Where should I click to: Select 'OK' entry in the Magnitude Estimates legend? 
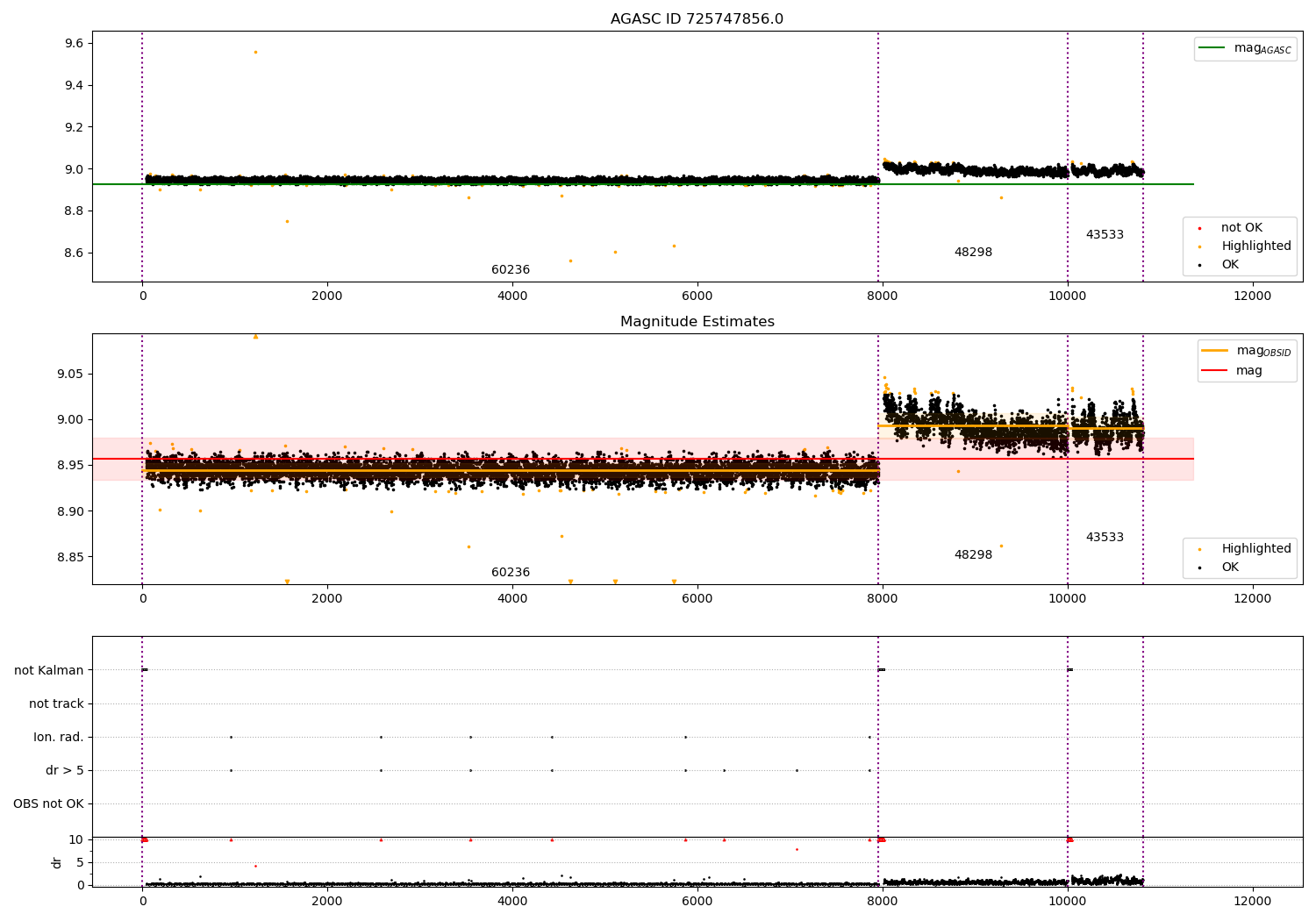(1230, 568)
